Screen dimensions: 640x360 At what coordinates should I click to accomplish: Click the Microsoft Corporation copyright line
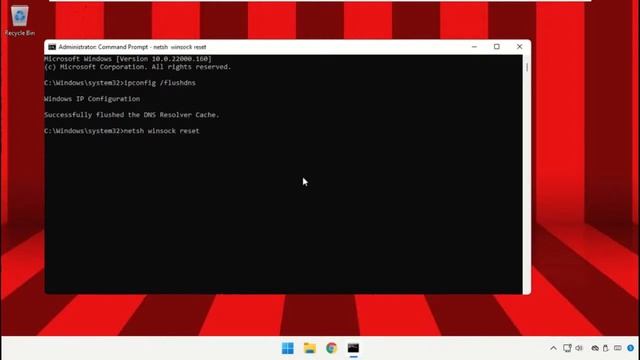tap(138, 67)
